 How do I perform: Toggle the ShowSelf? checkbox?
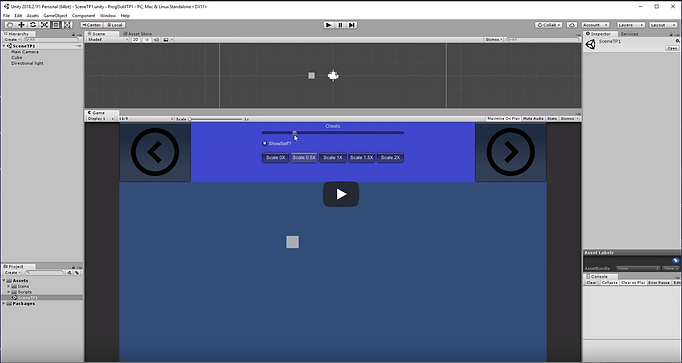pos(264,143)
